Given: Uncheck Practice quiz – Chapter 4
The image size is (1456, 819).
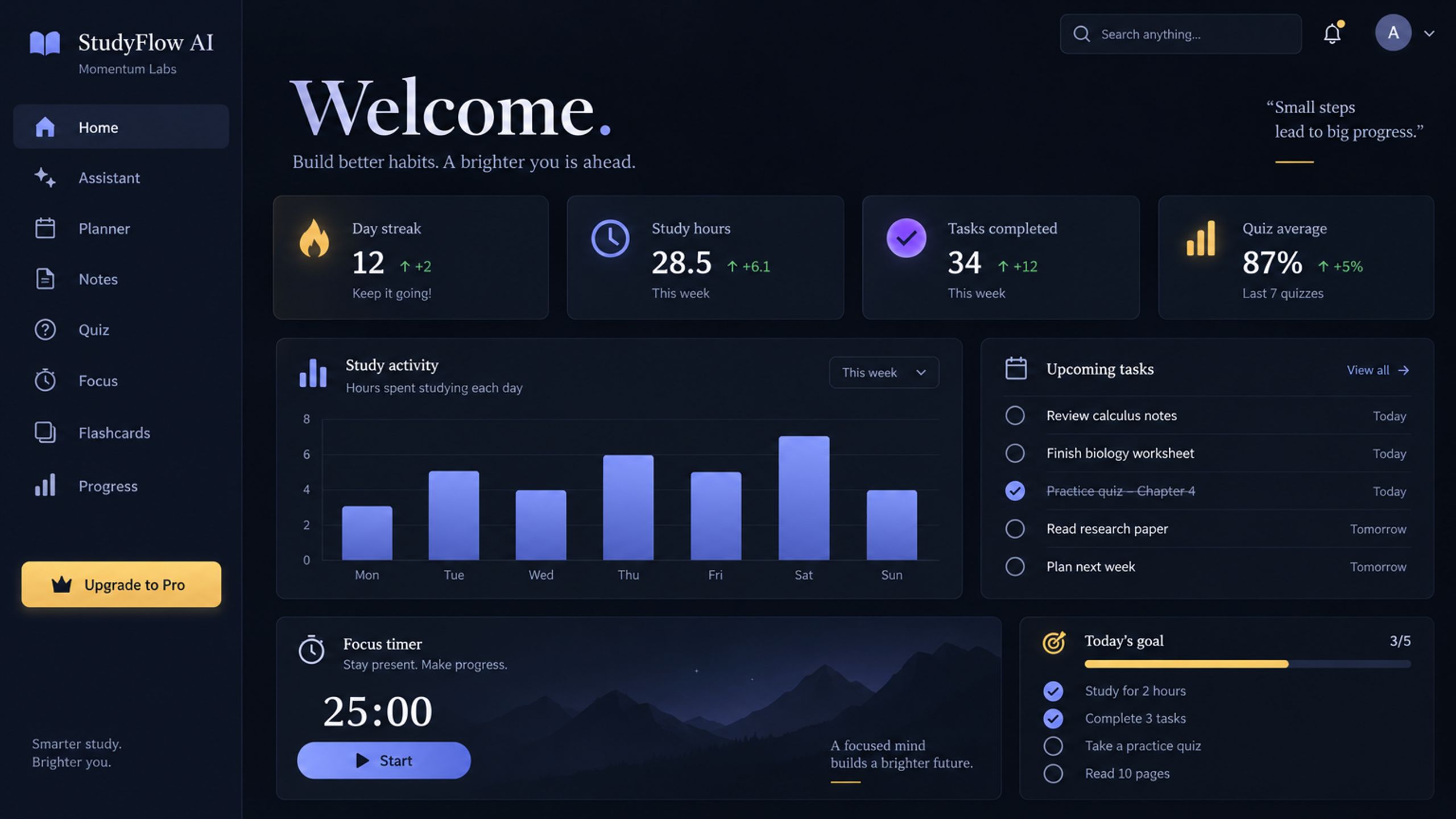Looking at the screenshot, I should 1015,491.
